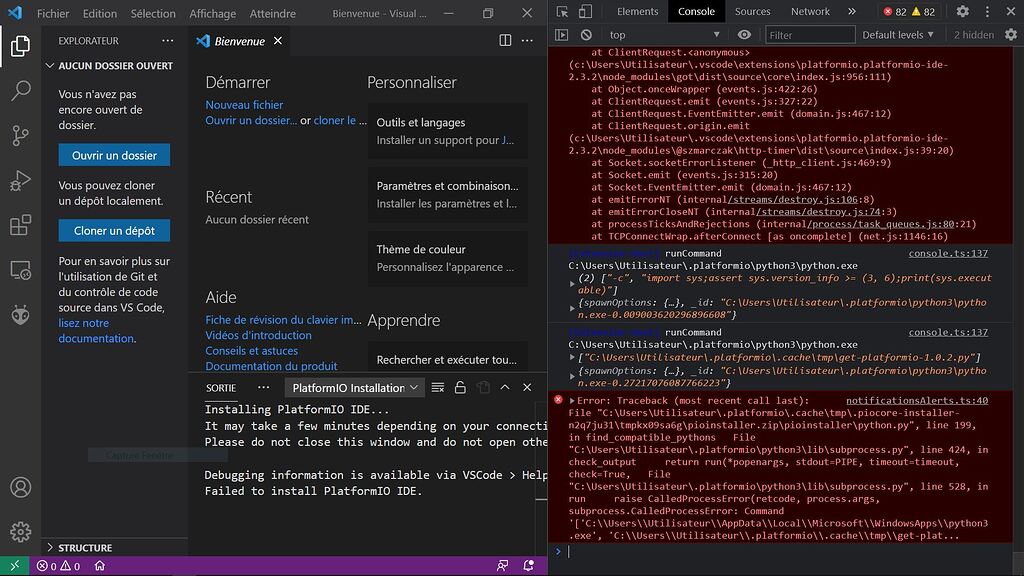Open notifications bell in status bar
Viewport: 1024px width, 576px height.
pos(528,566)
